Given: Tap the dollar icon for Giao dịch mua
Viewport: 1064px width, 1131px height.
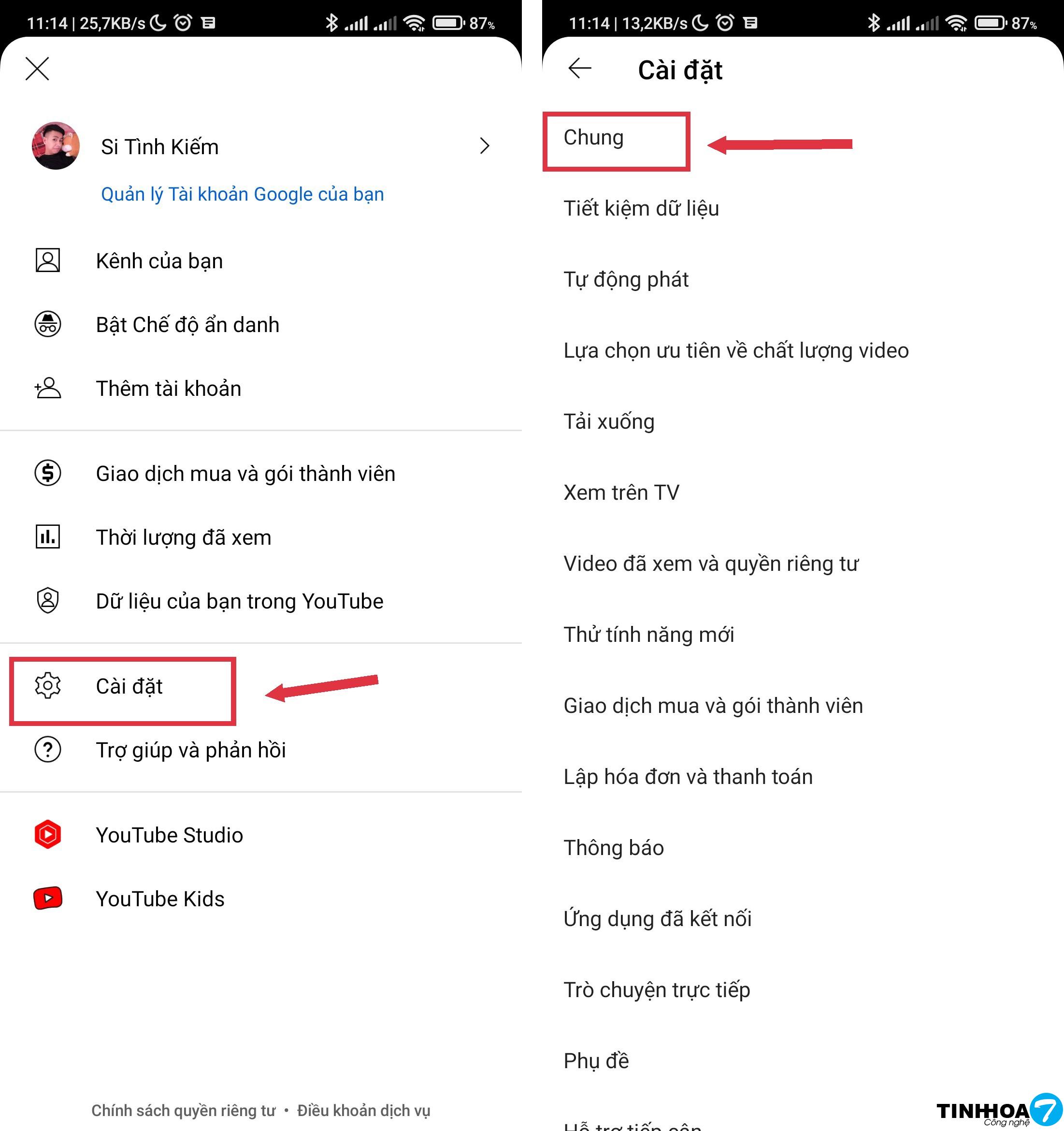Looking at the screenshot, I should coord(48,473).
